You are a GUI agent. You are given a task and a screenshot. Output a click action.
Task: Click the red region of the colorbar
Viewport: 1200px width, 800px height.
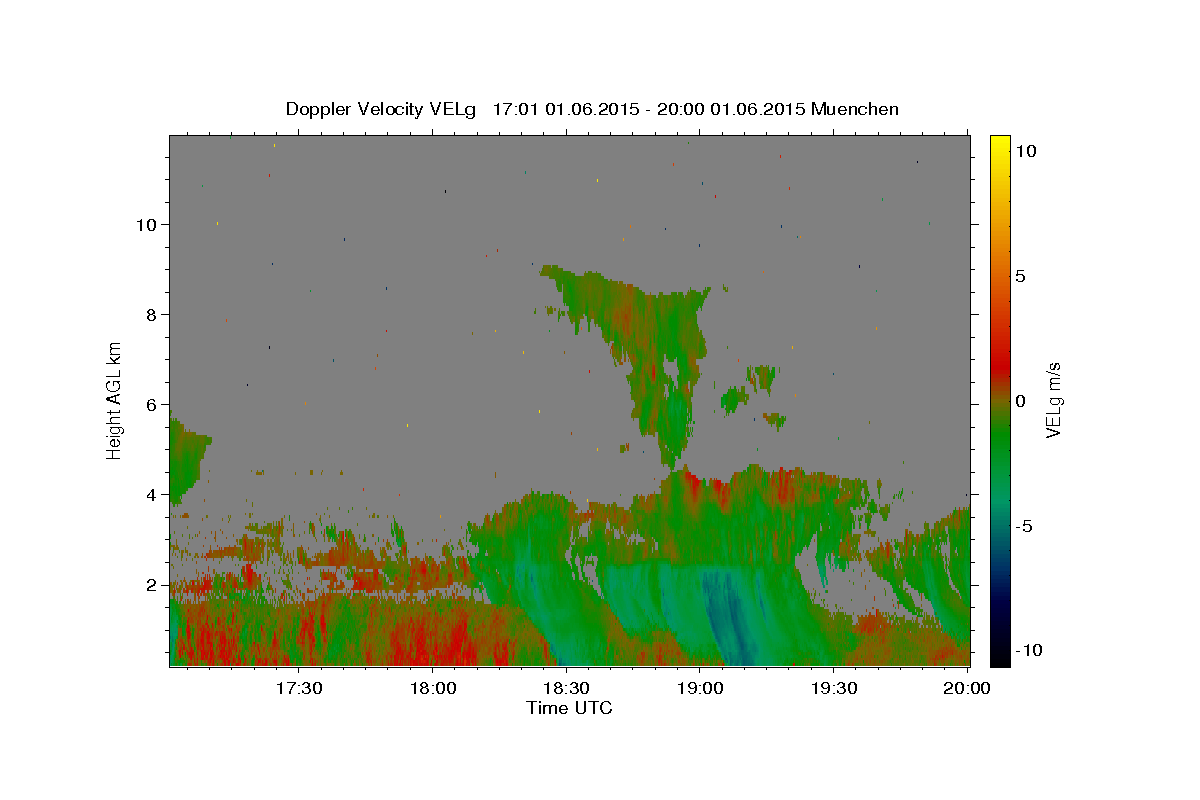(x=1000, y=365)
